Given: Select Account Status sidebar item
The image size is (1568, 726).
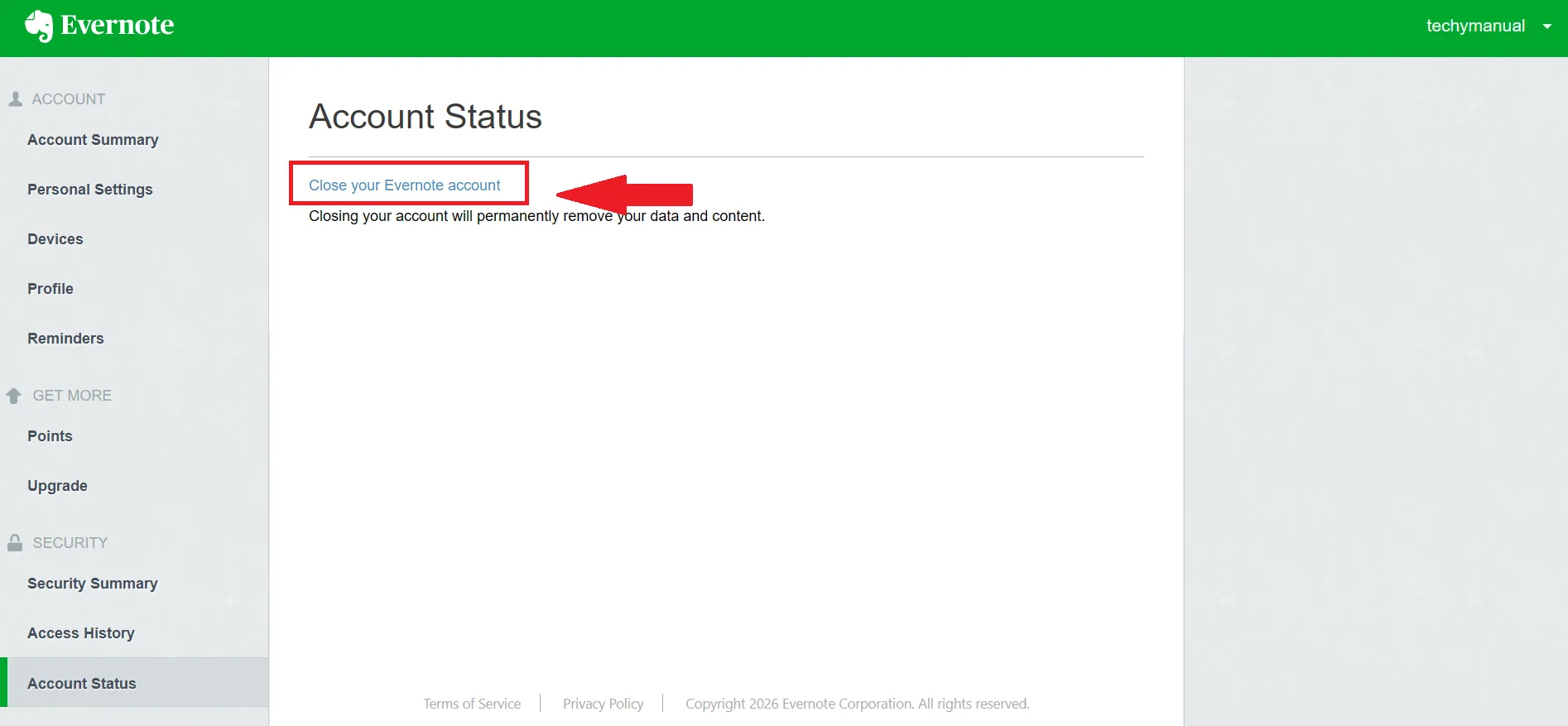Looking at the screenshot, I should [135, 682].
